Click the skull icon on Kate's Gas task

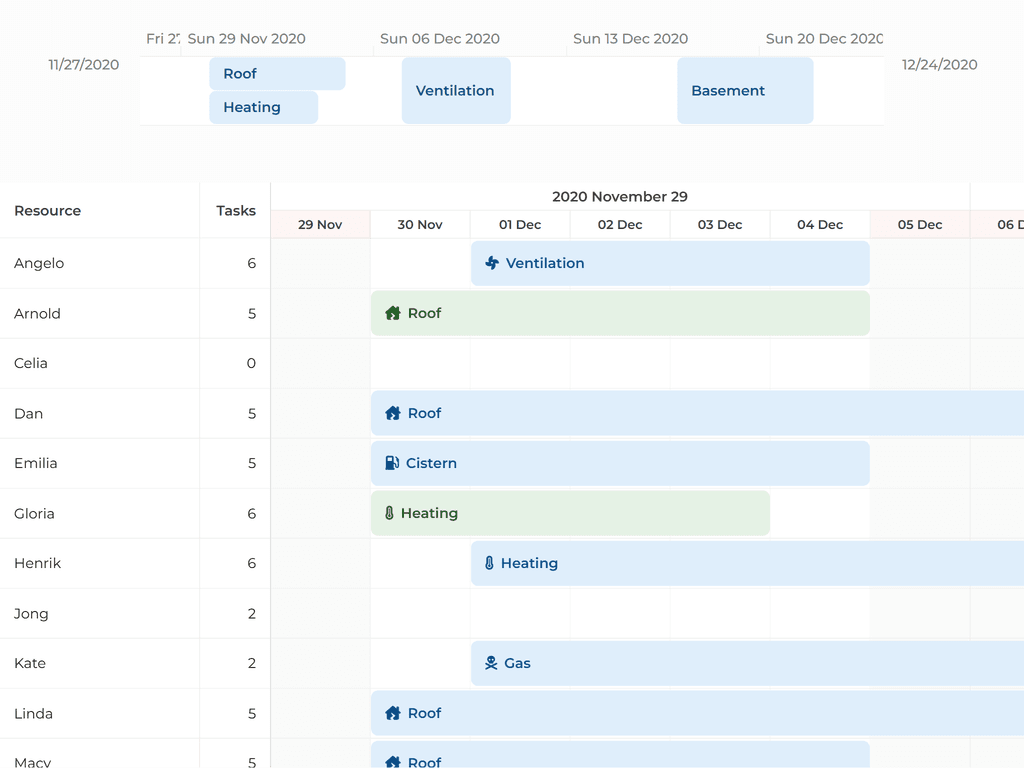tap(491, 663)
